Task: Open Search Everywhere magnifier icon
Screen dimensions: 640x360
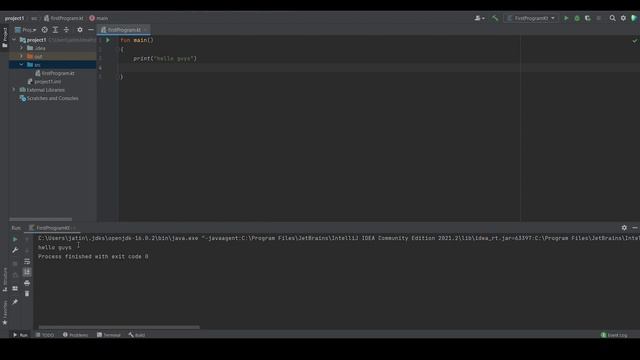Action: 613,18
